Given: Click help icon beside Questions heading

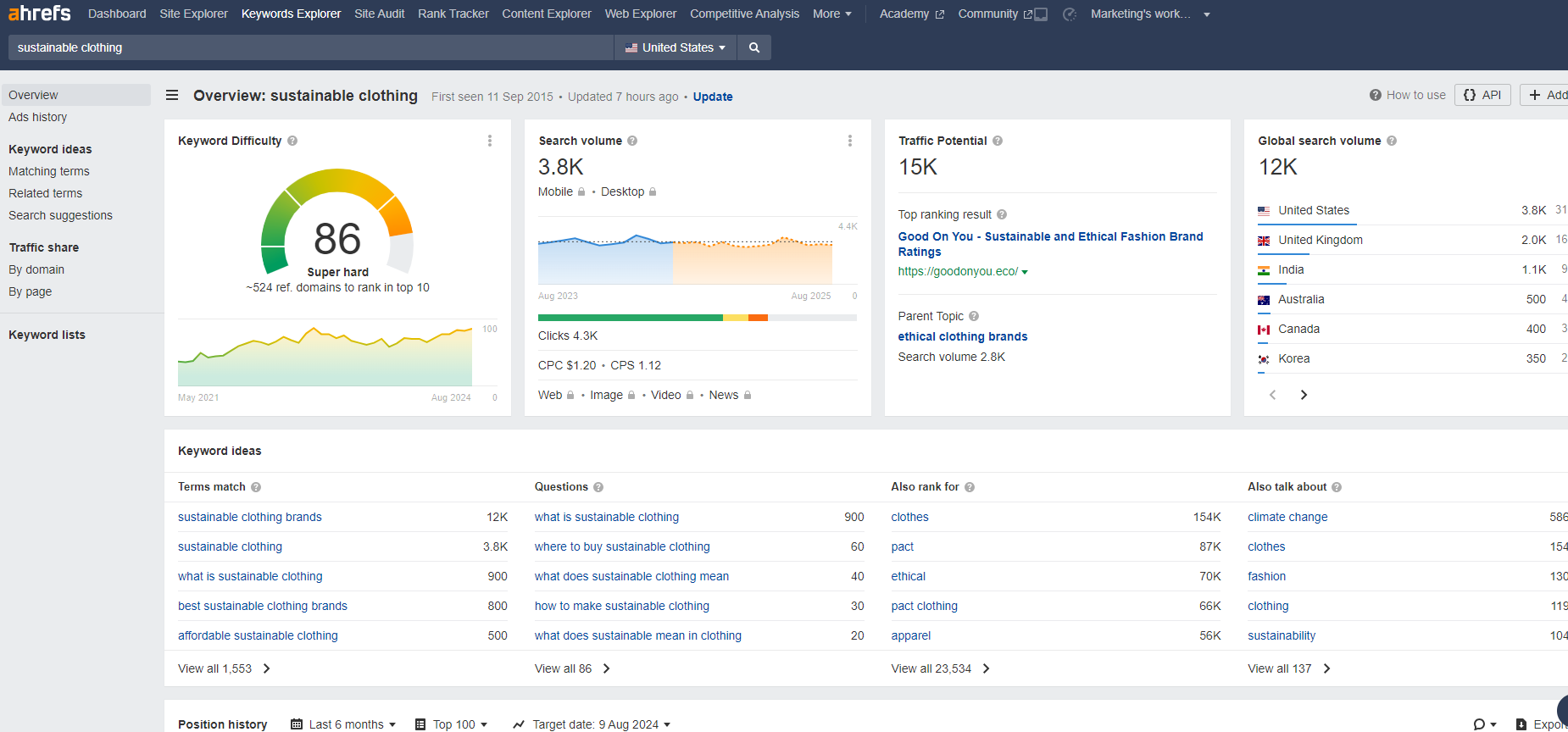Looking at the screenshot, I should click(598, 487).
